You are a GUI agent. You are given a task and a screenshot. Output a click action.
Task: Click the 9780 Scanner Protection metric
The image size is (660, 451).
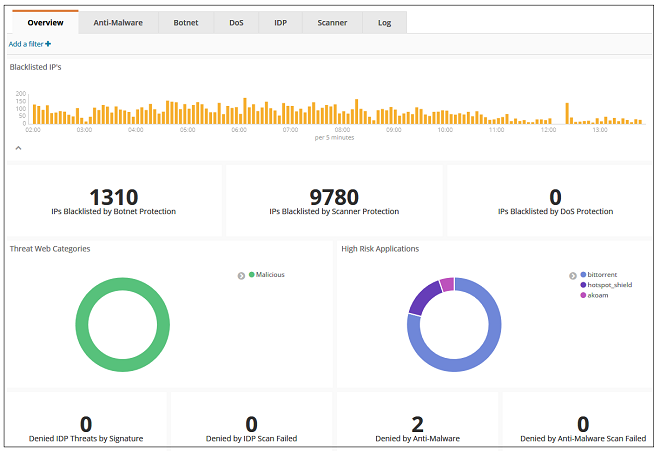pos(334,198)
